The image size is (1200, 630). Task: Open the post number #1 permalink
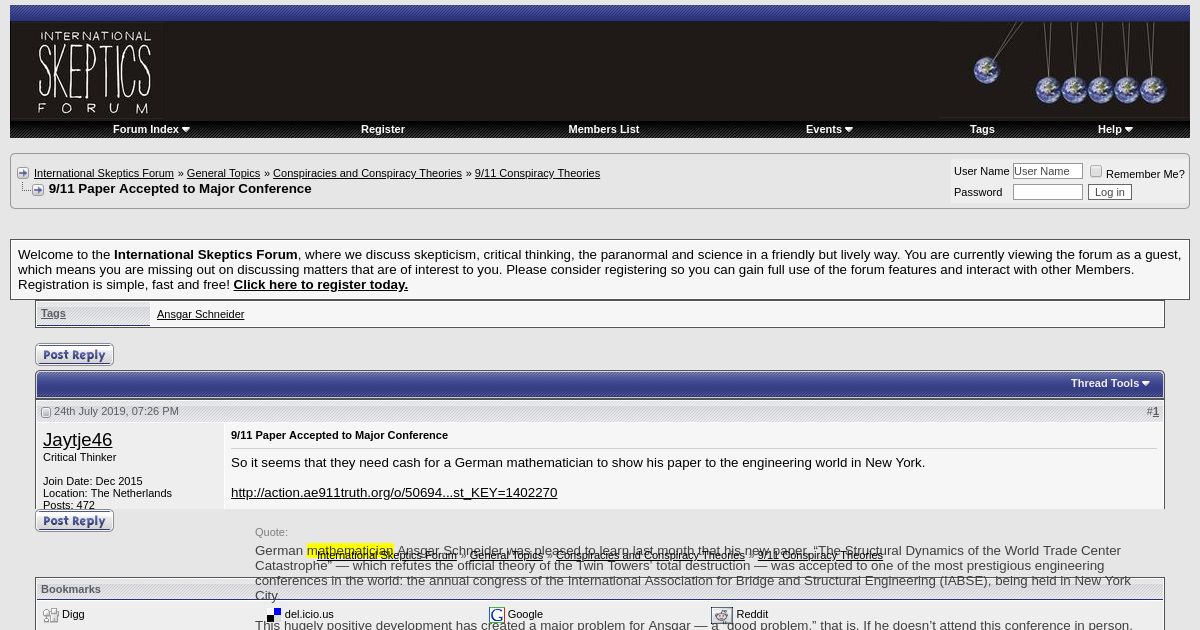(x=1155, y=411)
